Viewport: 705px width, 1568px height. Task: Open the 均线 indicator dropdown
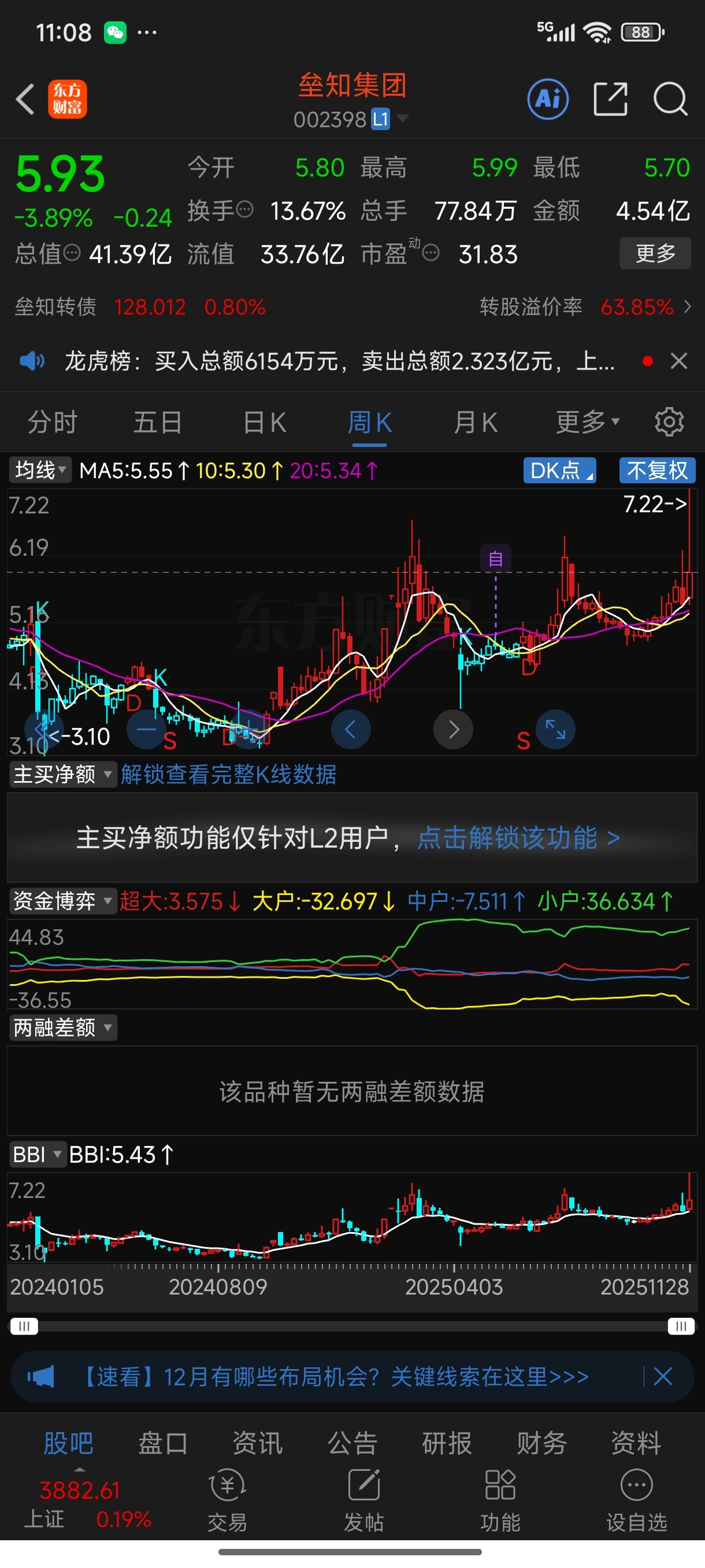click(x=40, y=470)
